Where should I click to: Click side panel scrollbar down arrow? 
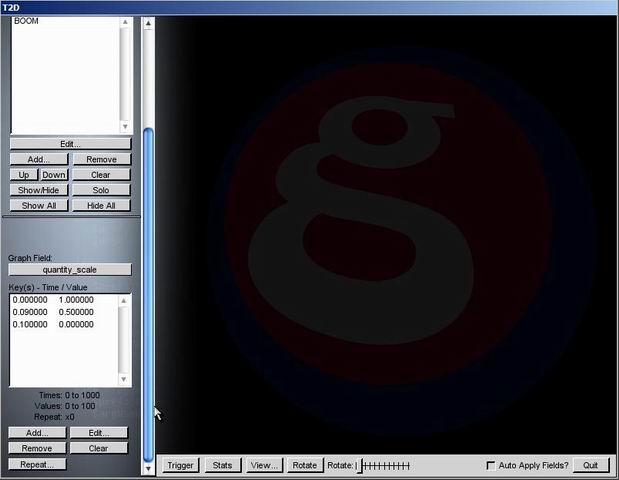click(148, 469)
